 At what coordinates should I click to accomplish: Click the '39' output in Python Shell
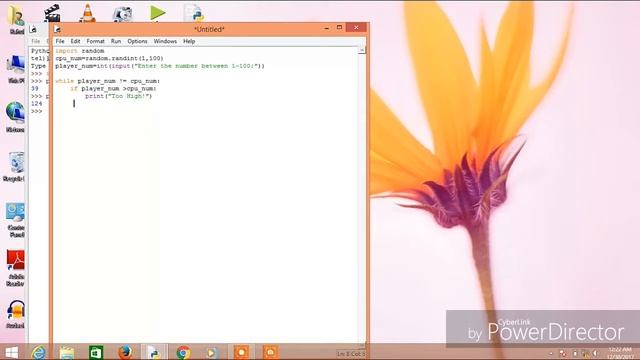click(34, 89)
